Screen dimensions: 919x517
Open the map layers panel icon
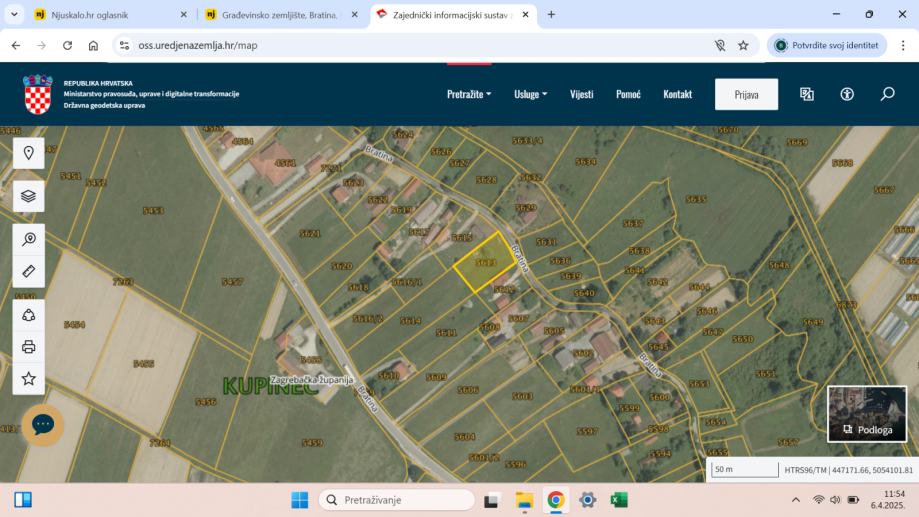[x=29, y=196]
